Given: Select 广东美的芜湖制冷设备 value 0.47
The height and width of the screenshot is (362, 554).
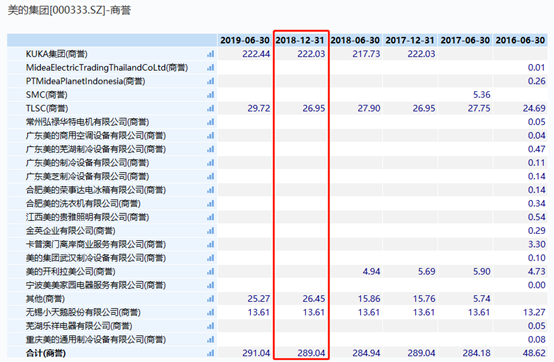Looking at the screenshot, I should tap(537, 149).
